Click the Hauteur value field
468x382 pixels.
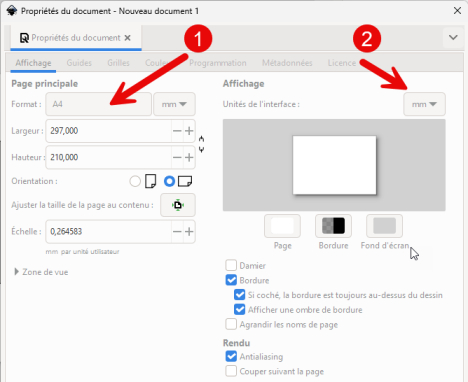point(108,157)
